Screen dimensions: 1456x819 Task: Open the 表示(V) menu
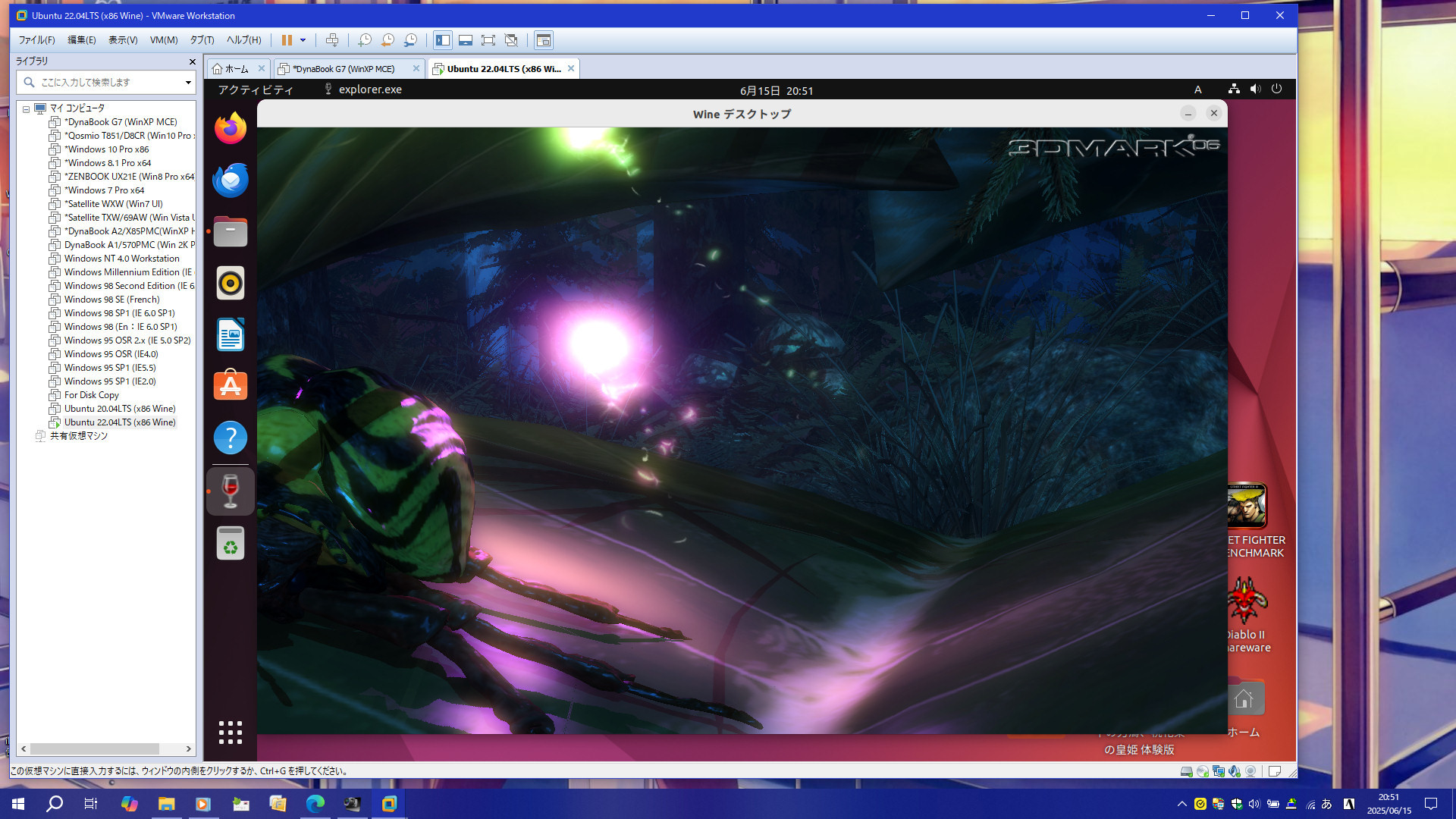pos(123,40)
